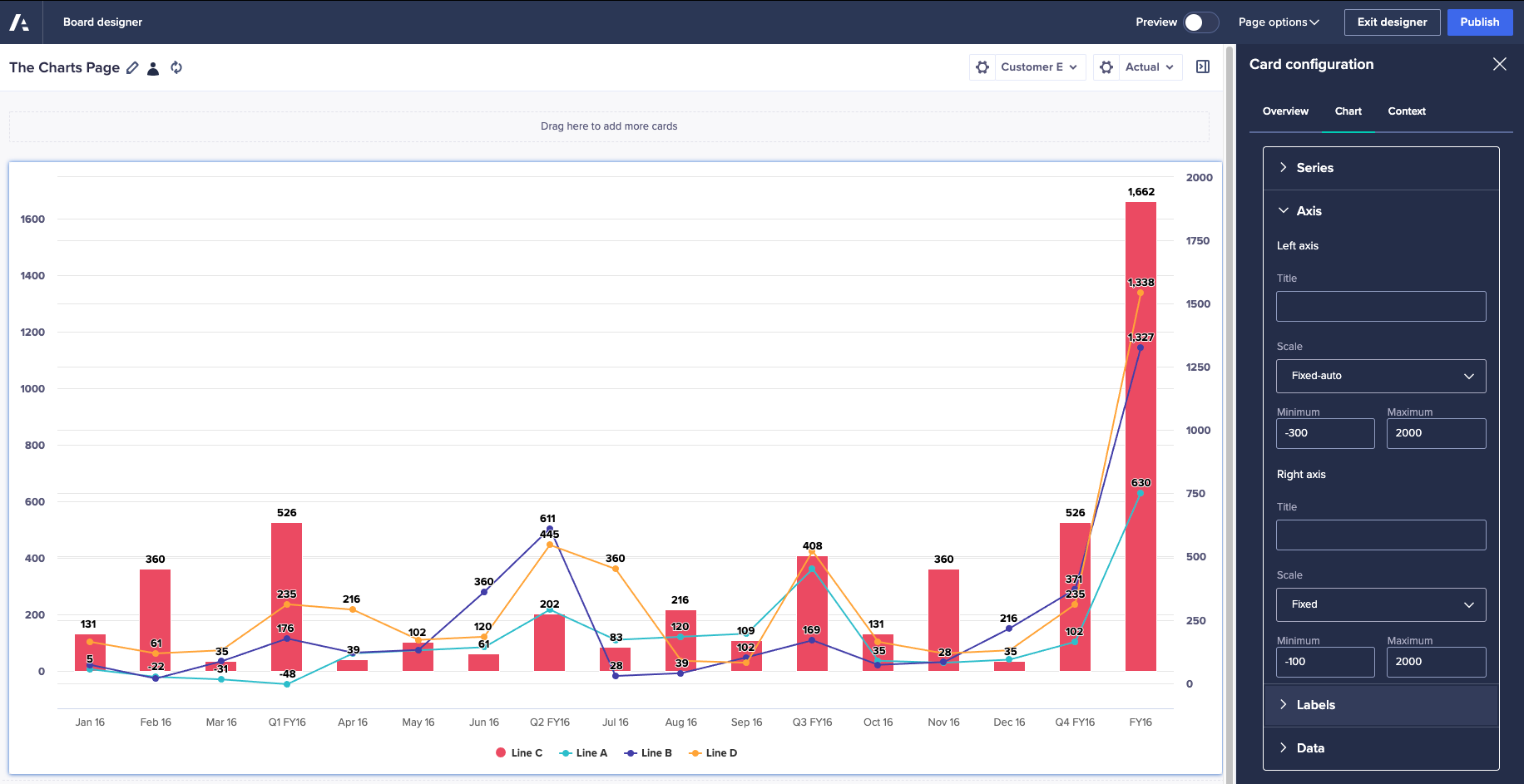Image resolution: width=1524 pixels, height=784 pixels.
Task: Click the user icon next to page title
Action: coord(153,69)
